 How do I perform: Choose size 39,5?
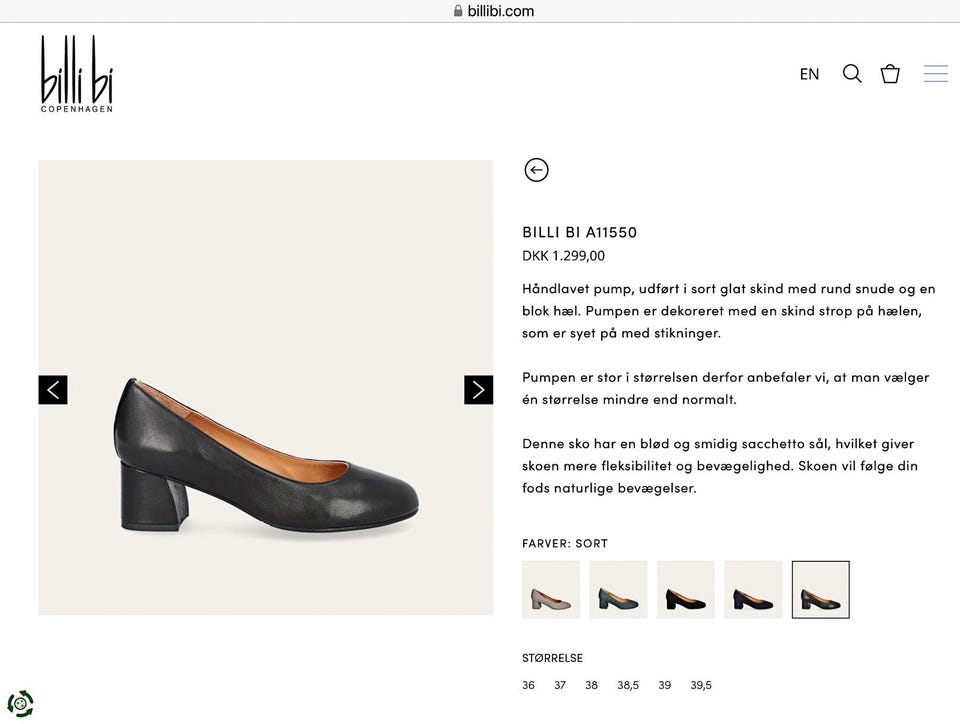coord(701,686)
